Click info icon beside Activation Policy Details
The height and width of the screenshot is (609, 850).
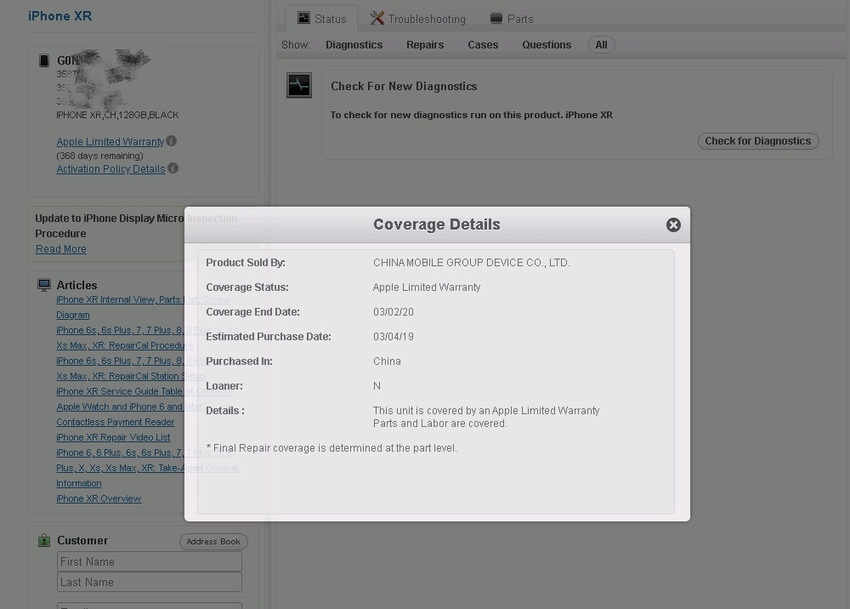pyautogui.click(x=173, y=168)
